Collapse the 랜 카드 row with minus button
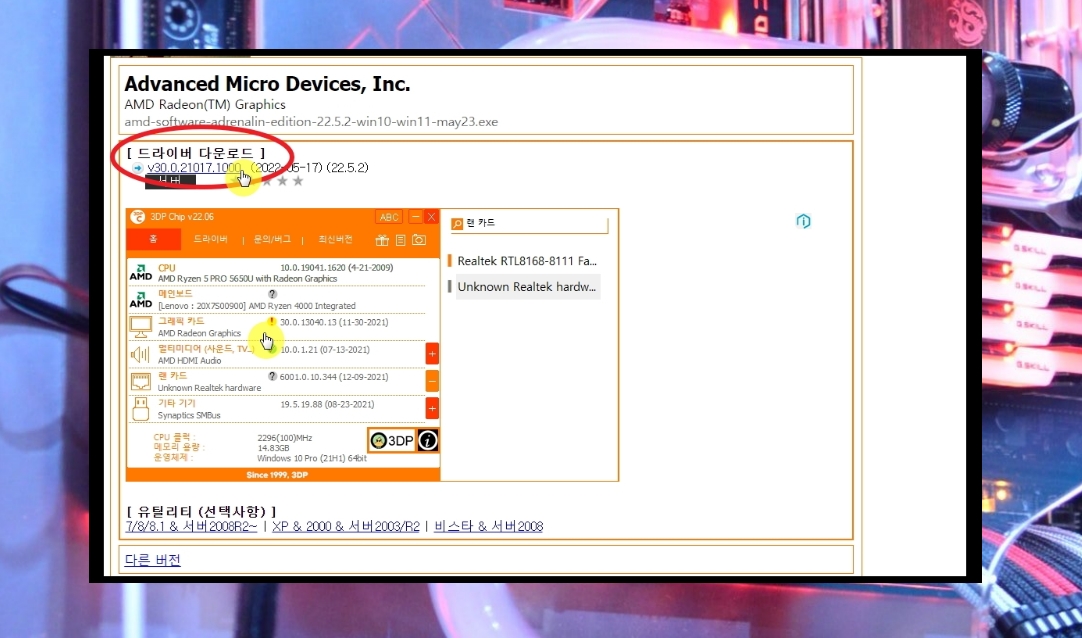Viewport: 1082px width, 638px height. tap(432, 381)
